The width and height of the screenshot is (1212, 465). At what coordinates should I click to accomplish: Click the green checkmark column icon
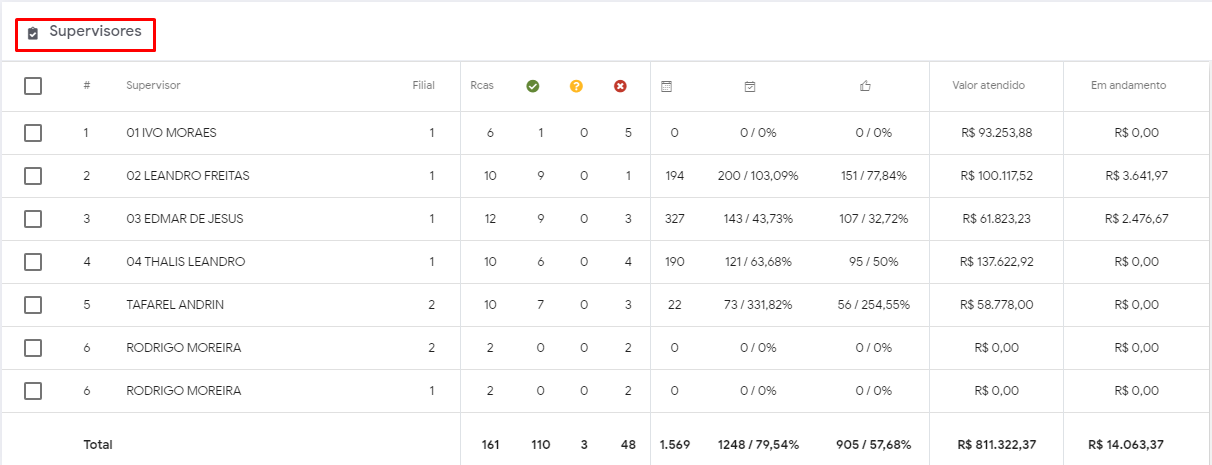point(533,86)
